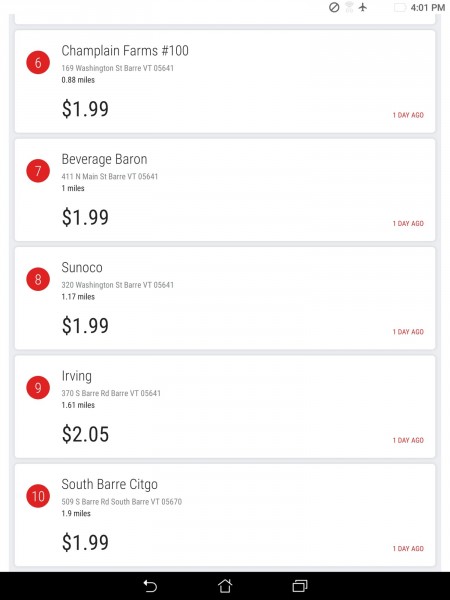Tap the $1.99 price at Sunoco
The width and height of the screenshot is (450, 600).
85,326
